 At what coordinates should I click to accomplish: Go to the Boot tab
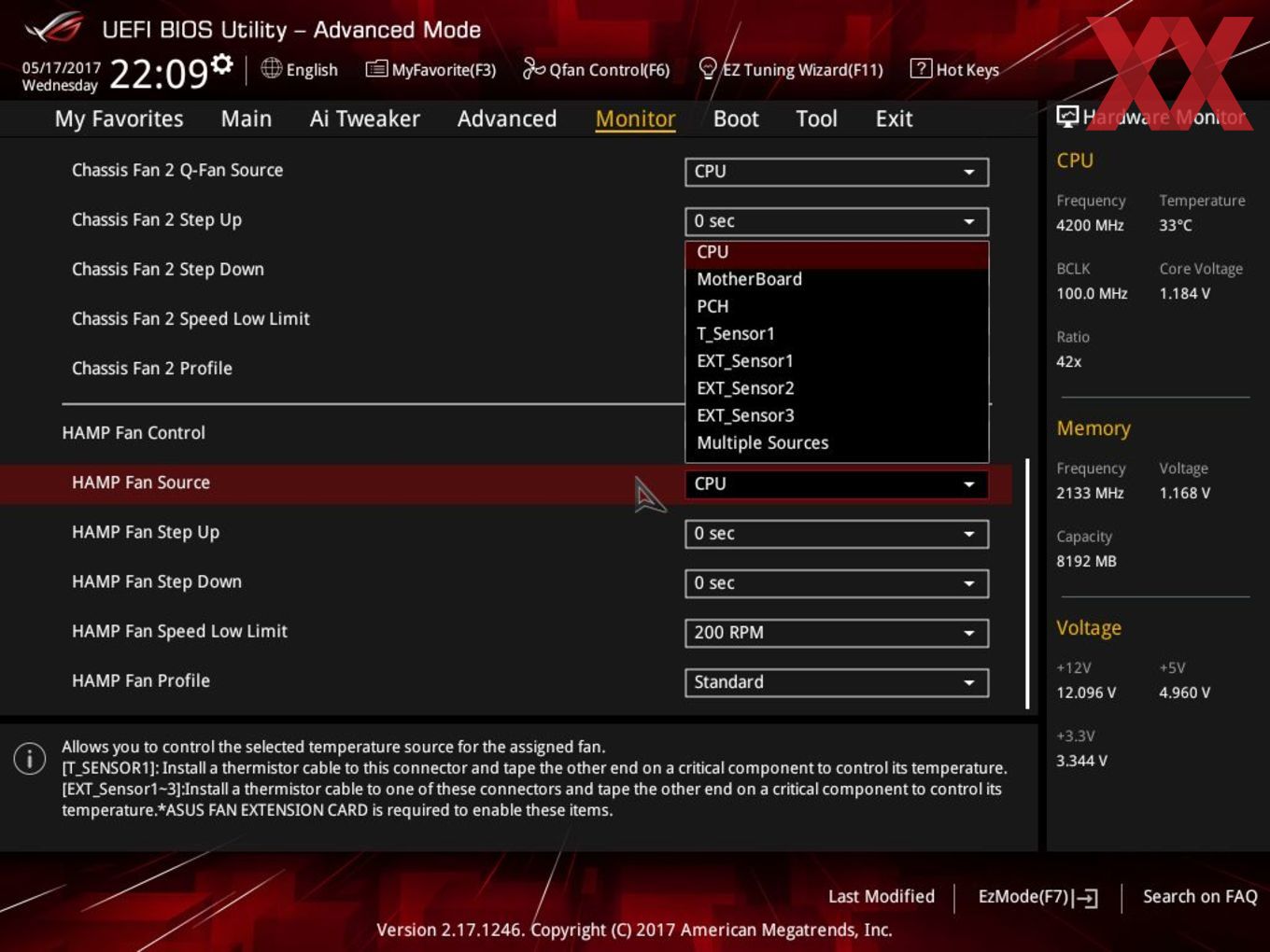tap(736, 119)
